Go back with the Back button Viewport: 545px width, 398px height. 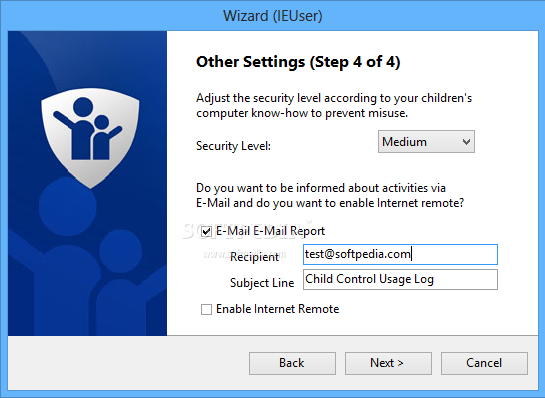click(292, 363)
